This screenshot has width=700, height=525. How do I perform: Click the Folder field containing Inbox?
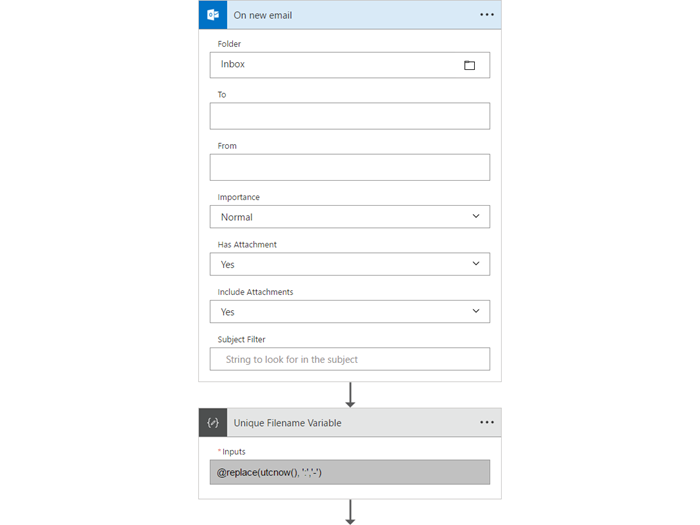[x=335, y=65]
